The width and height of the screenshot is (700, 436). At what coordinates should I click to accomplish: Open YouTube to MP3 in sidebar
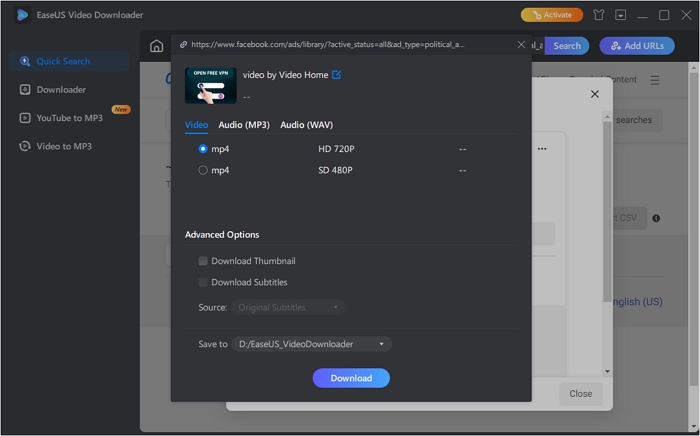69,118
